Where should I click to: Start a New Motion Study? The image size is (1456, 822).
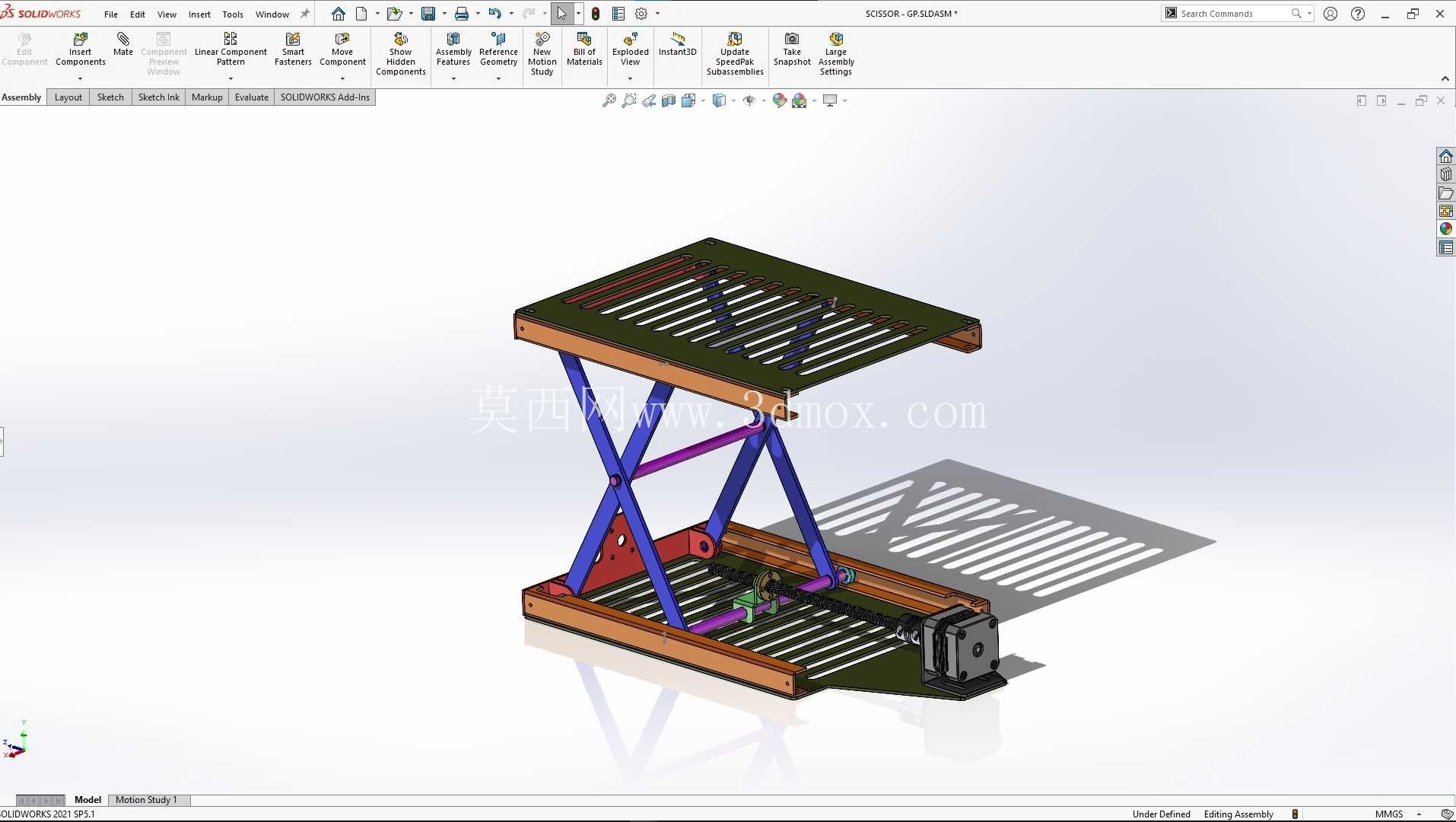click(542, 54)
